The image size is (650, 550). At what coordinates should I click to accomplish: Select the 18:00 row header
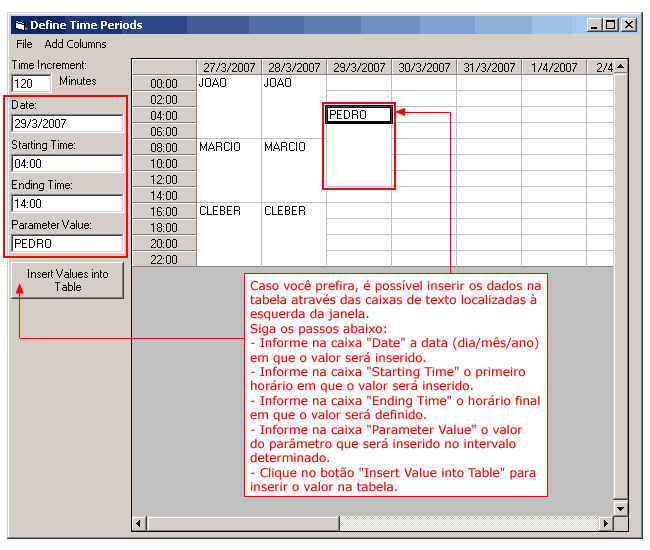164,228
